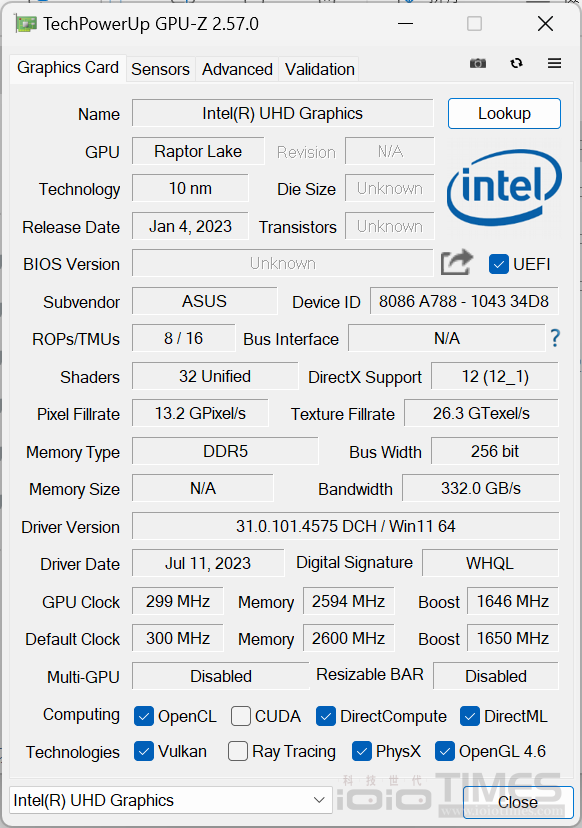Click the GPU-Z title bar app icon

coord(25,24)
